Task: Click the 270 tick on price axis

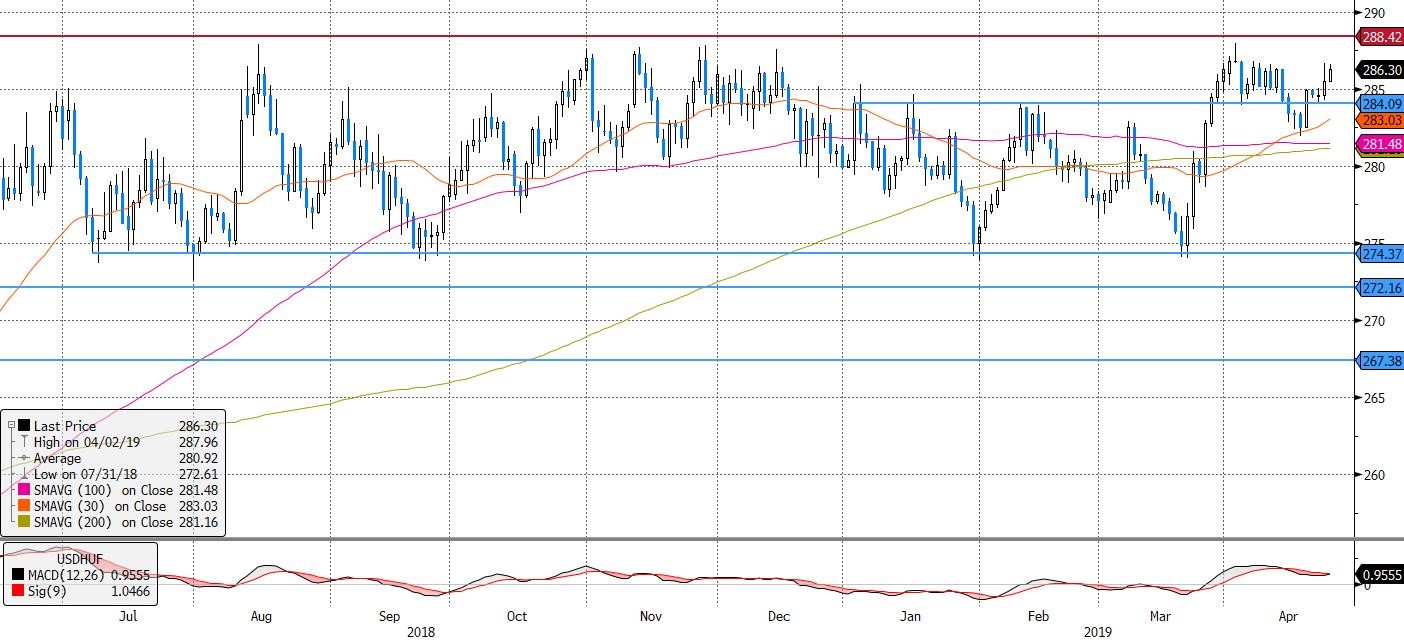Action: click(x=1372, y=321)
